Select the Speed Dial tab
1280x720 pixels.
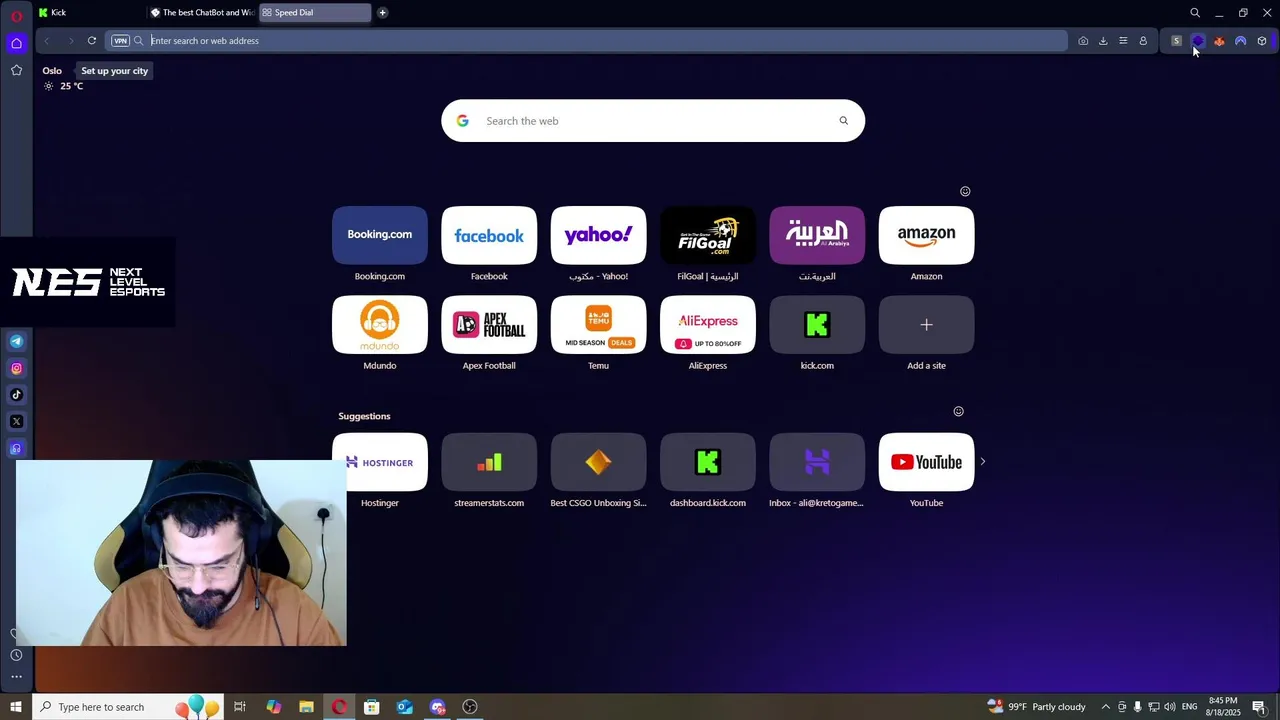[314, 13]
